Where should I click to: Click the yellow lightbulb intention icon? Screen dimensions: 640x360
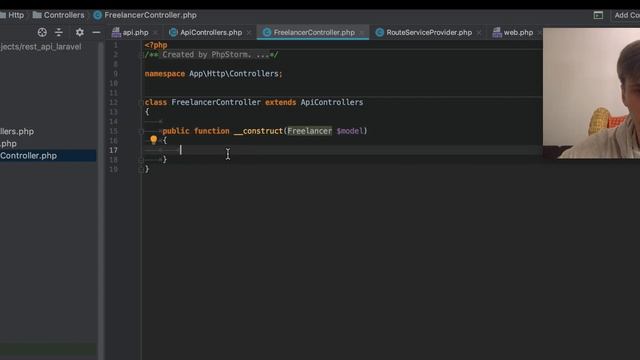[x=153, y=140]
